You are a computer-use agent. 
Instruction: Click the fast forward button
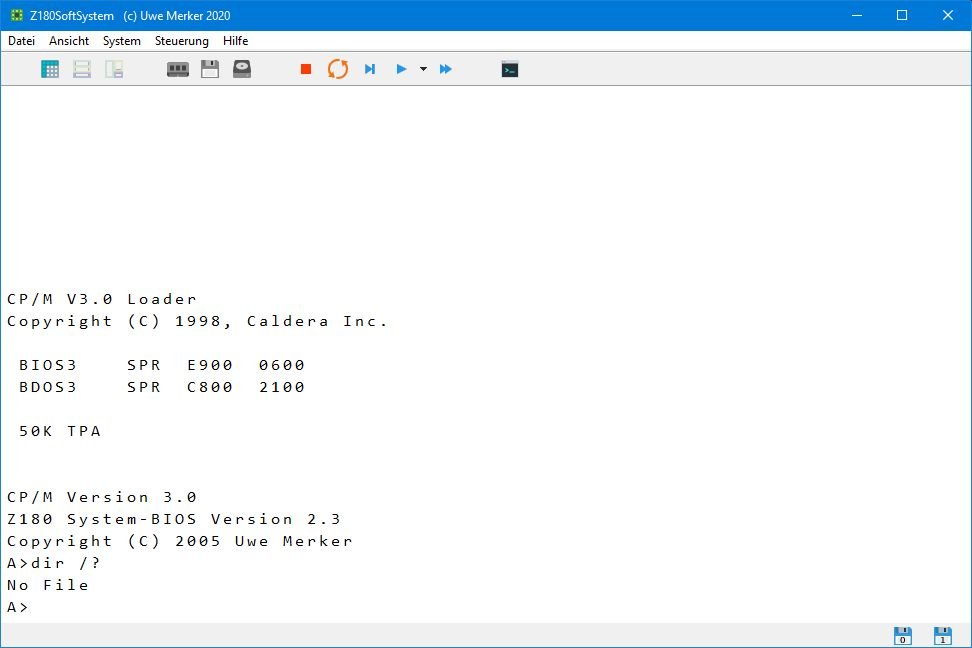(445, 69)
